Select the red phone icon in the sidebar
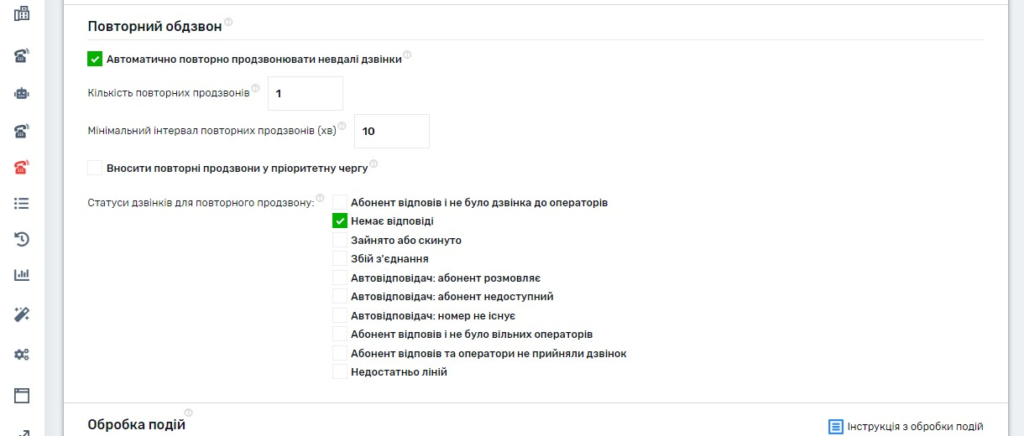The width and height of the screenshot is (1024, 436). [21, 167]
